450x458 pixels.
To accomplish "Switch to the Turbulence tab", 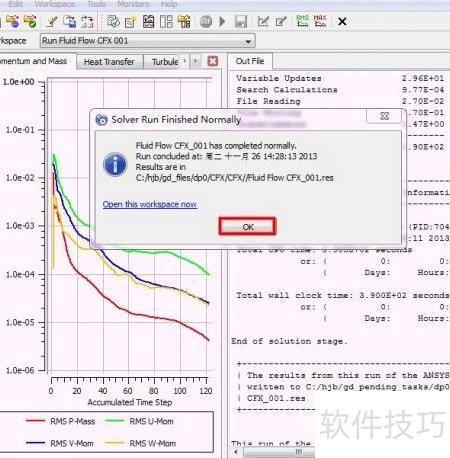I will coord(165,62).
